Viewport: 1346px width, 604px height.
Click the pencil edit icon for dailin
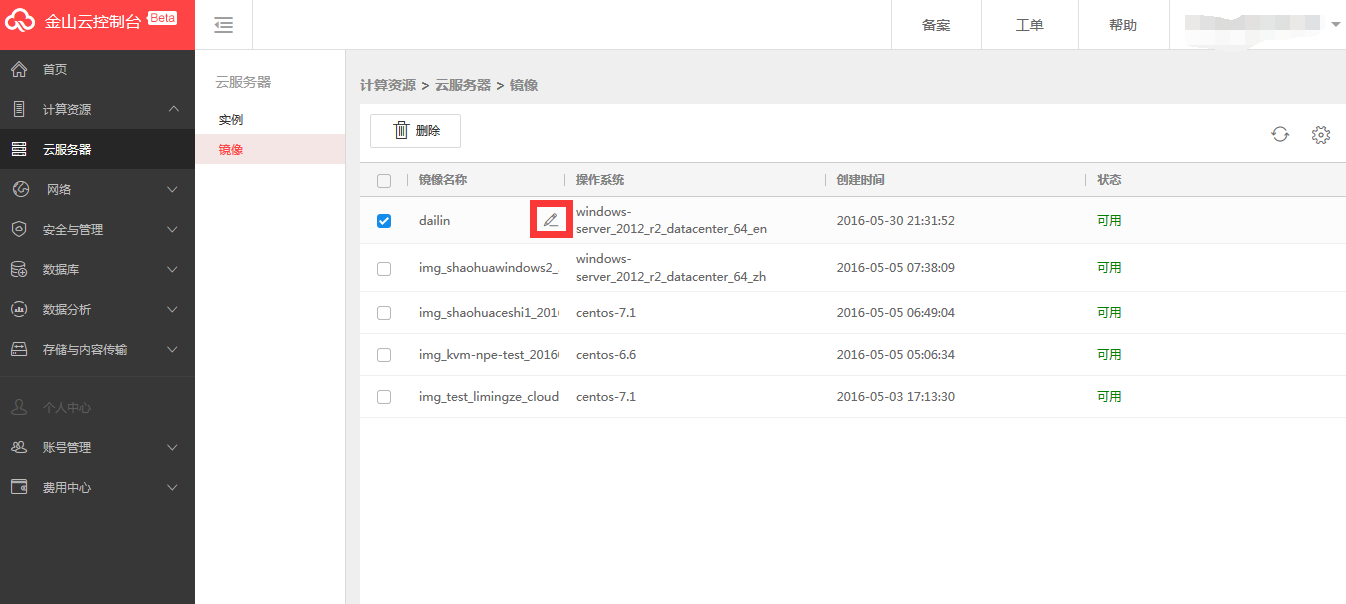[550, 220]
